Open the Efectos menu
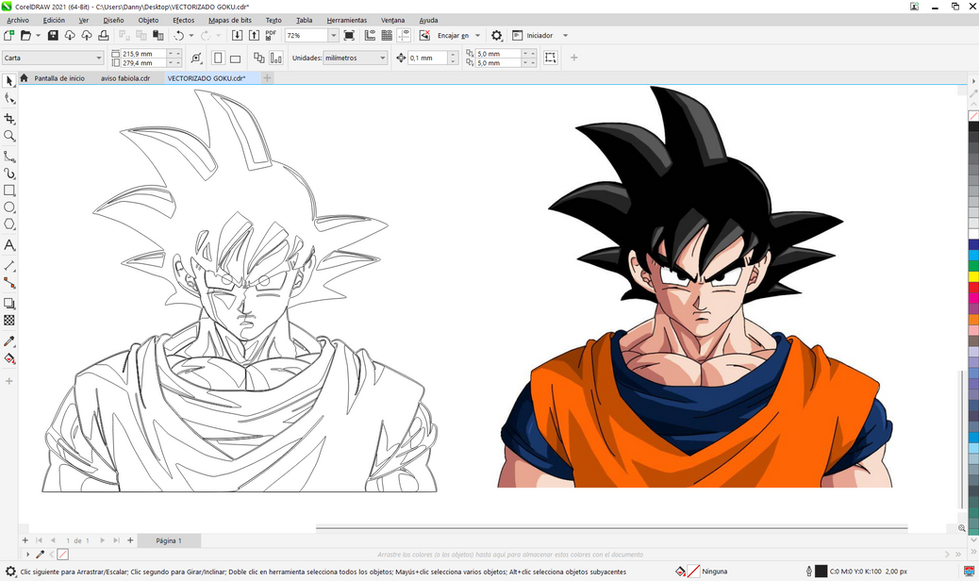This screenshot has width=979, height=581. click(x=183, y=20)
